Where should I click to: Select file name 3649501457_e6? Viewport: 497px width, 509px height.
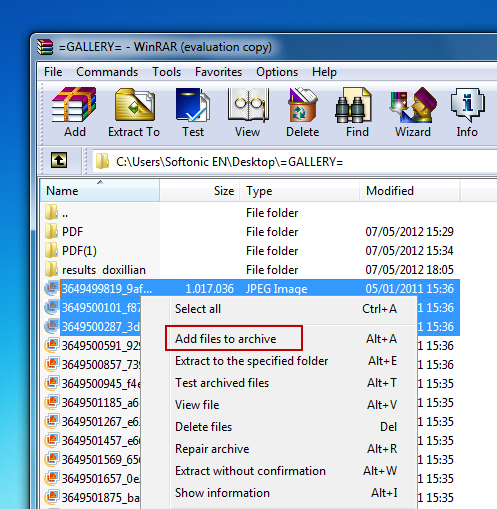tap(101, 441)
